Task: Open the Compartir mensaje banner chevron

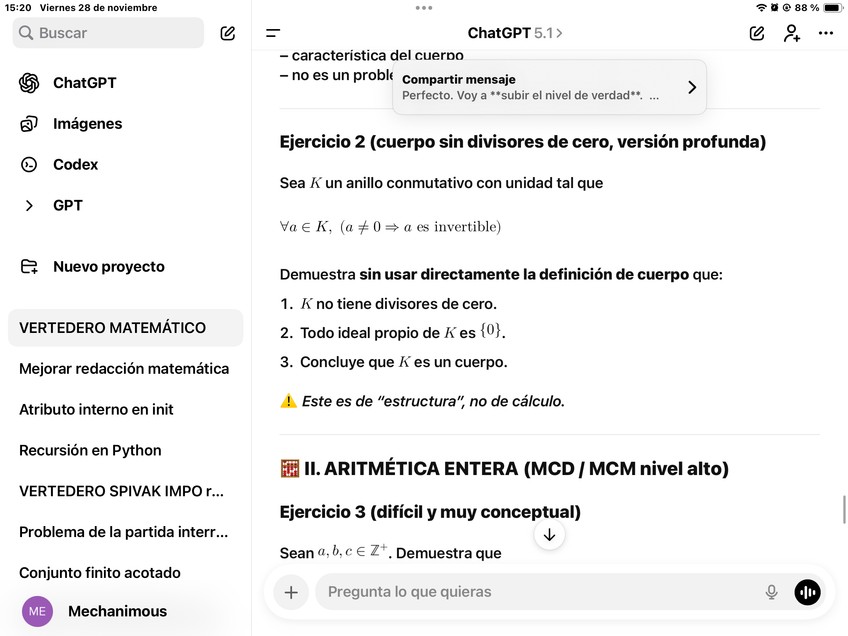Action: (691, 87)
